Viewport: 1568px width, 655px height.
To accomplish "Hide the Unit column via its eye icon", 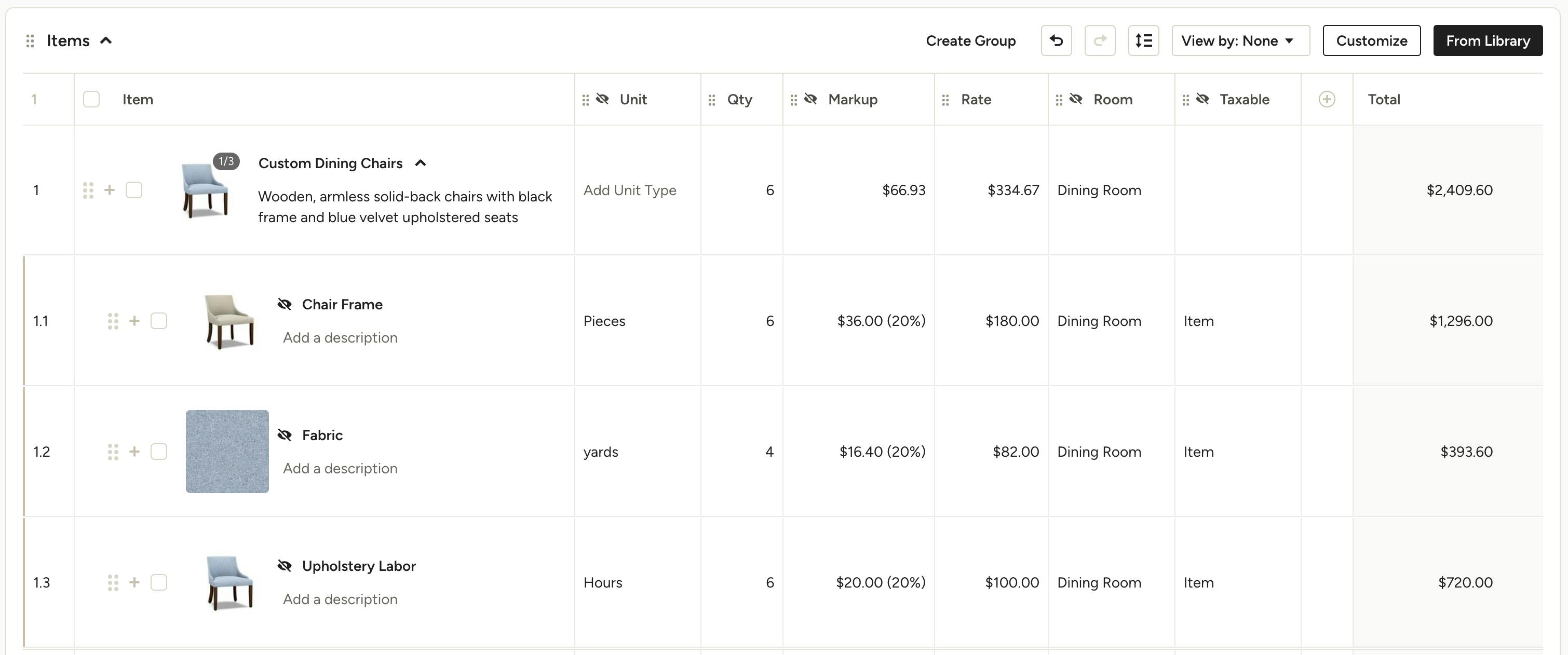I will [602, 99].
